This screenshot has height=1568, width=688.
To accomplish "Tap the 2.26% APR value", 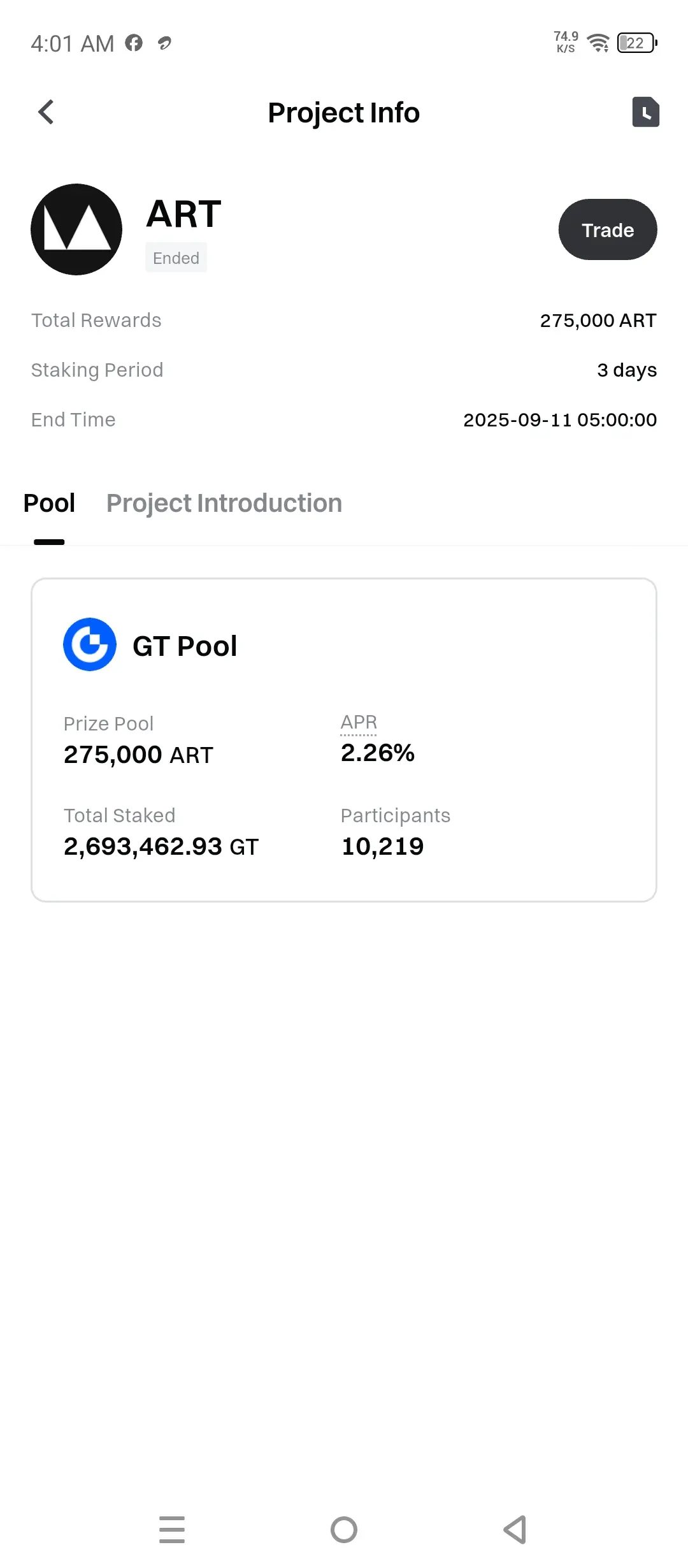I will pos(378,753).
